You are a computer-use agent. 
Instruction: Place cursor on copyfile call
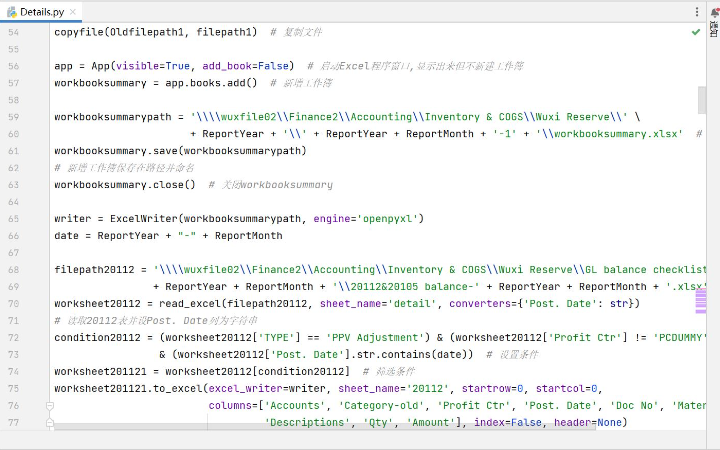(x=156, y=32)
